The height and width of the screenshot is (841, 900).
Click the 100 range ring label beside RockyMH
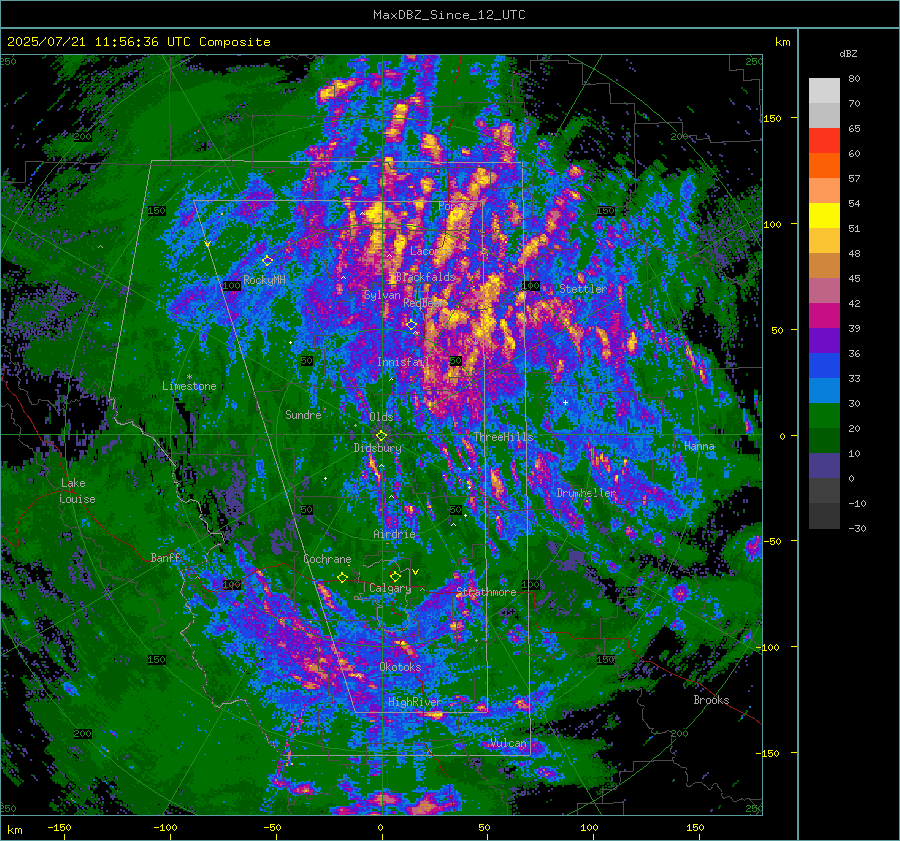232,286
